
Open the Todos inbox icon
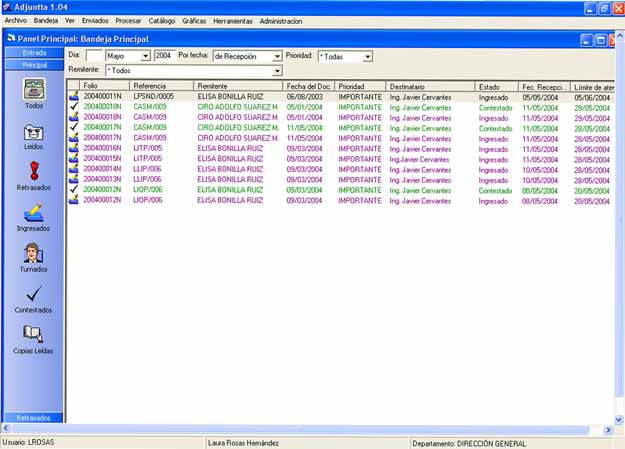(x=34, y=89)
